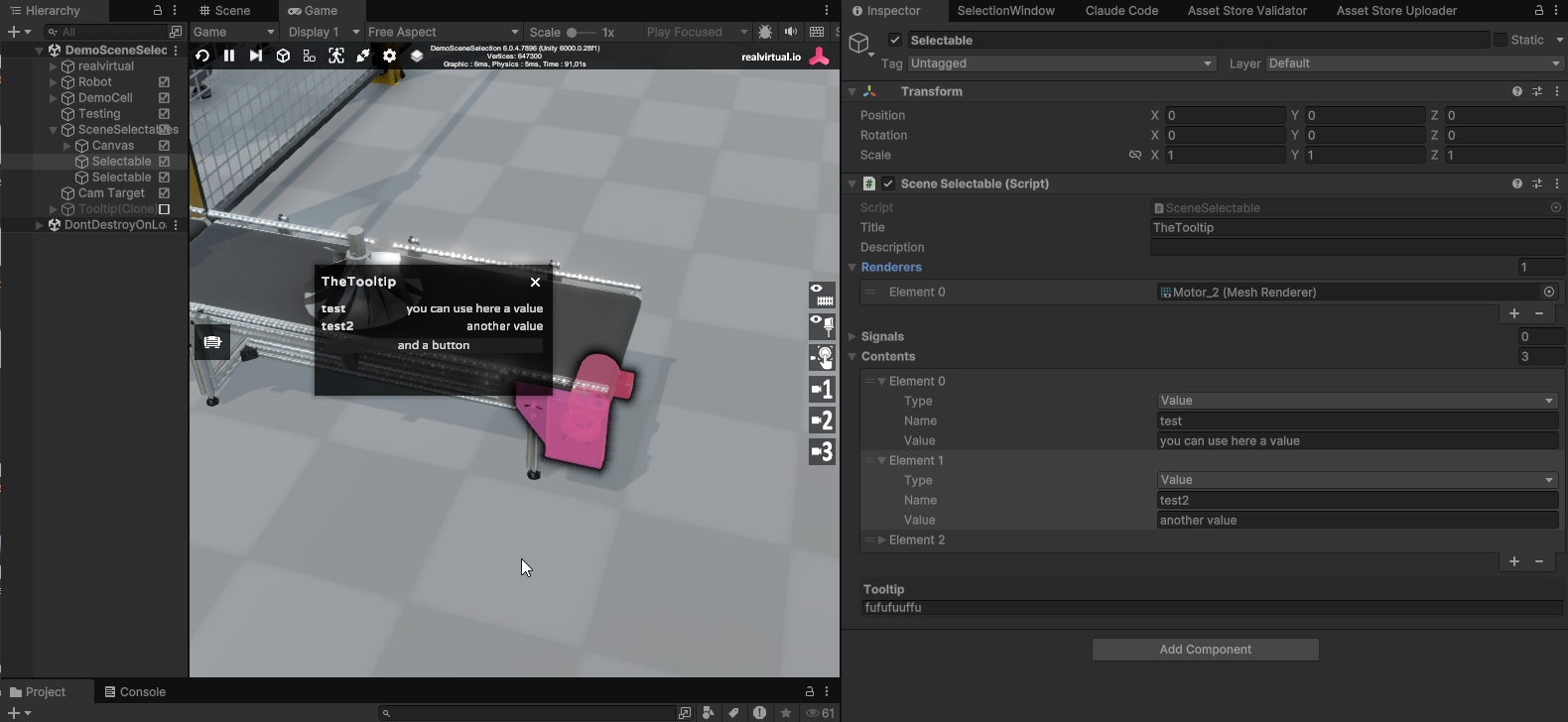Toggle the Selectable GameObject active checkbox in Inspector
Viewport: 1568px width, 722px height.
click(895, 40)
